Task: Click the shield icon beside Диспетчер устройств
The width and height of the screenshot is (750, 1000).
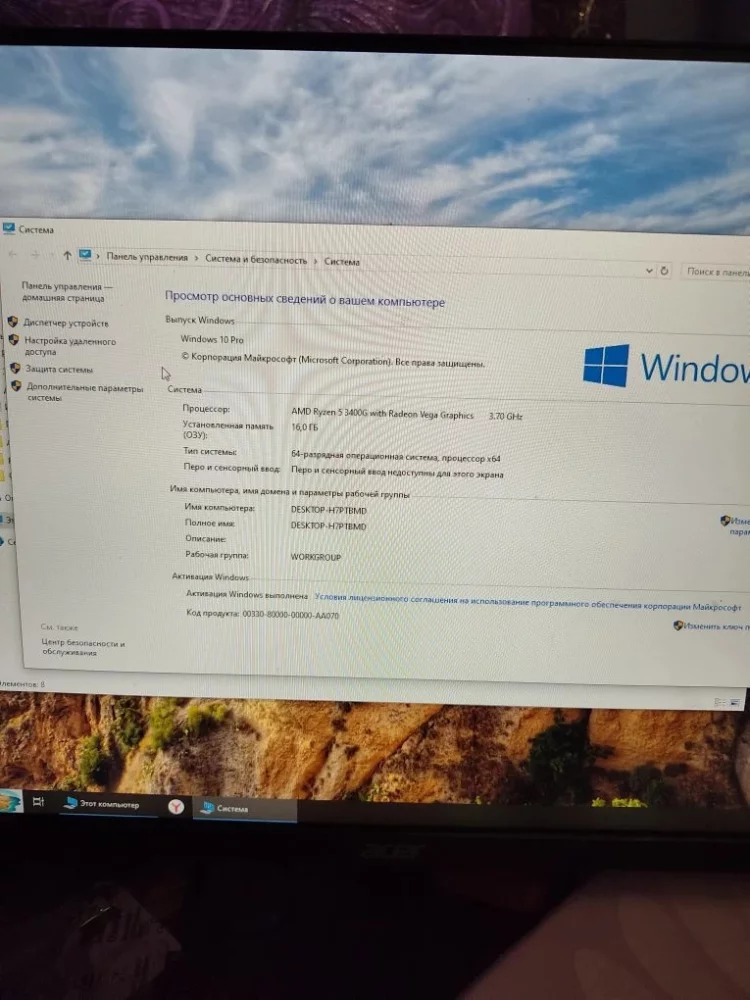Action: (13, 322)
